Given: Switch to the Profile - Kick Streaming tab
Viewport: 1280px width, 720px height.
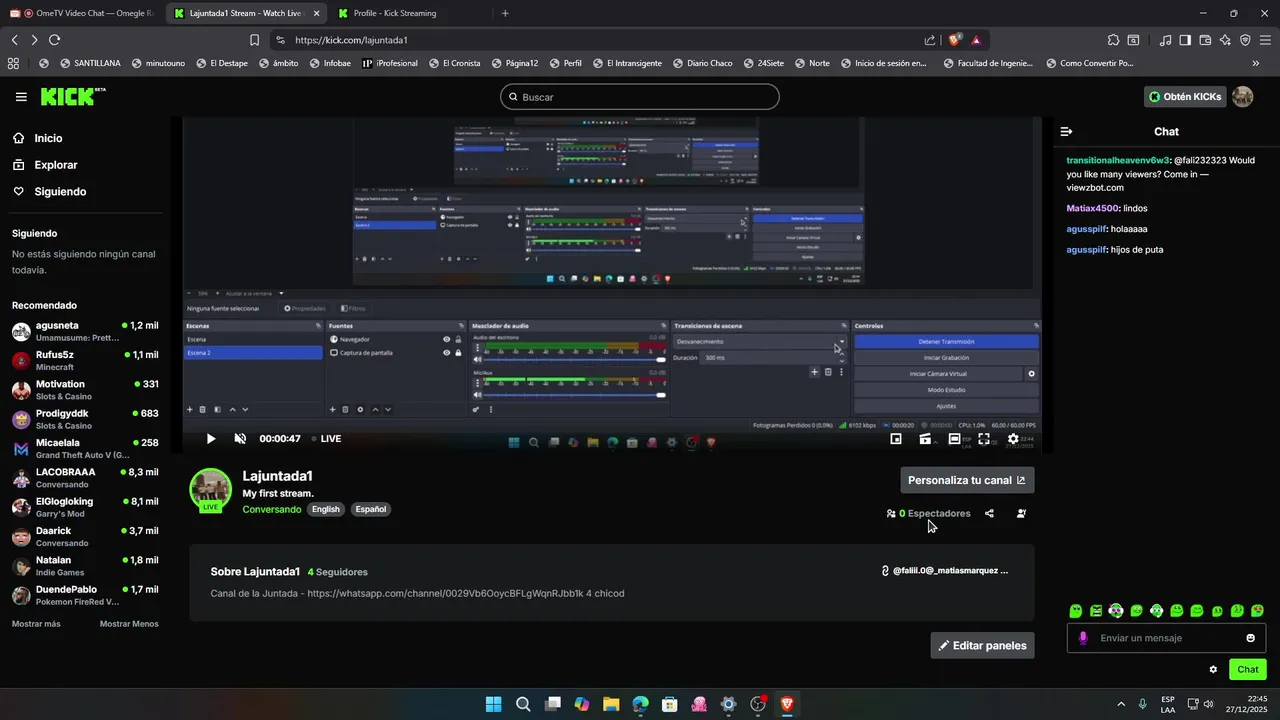Looking at the screenshot, I should tap(408, 13).
